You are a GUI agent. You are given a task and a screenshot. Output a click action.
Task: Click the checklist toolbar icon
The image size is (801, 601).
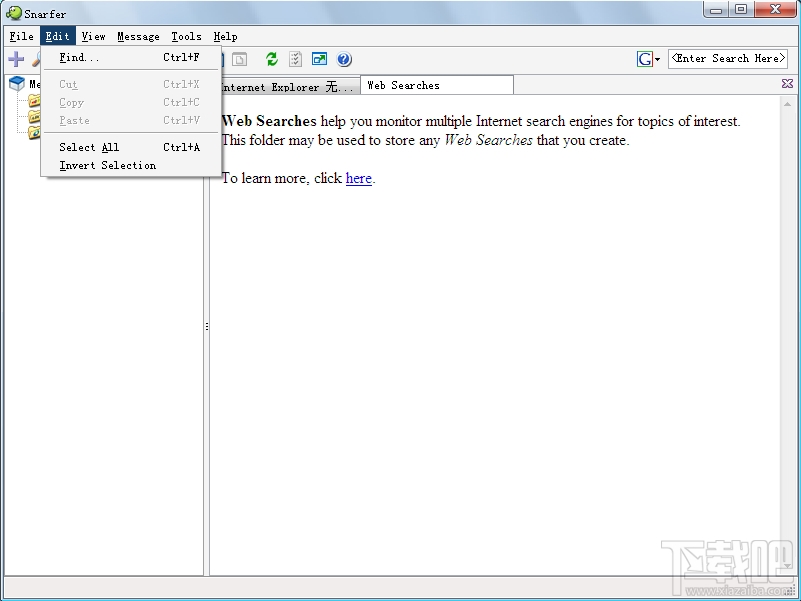pyautogui.click(x=295, y=59)
